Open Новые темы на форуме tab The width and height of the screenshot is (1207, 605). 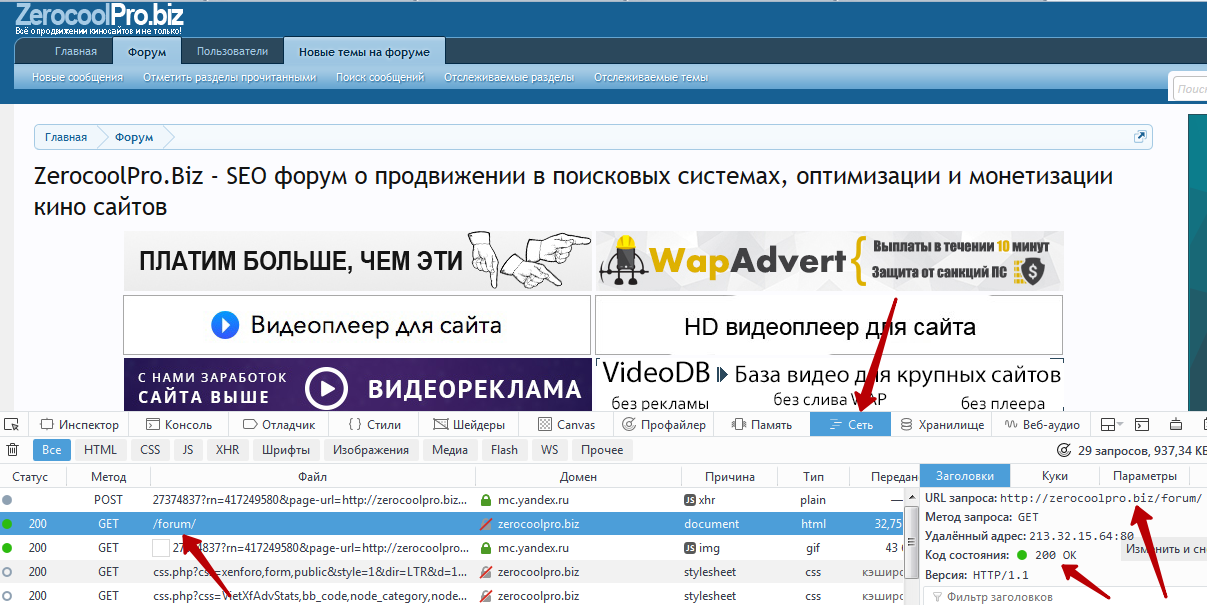364,52
